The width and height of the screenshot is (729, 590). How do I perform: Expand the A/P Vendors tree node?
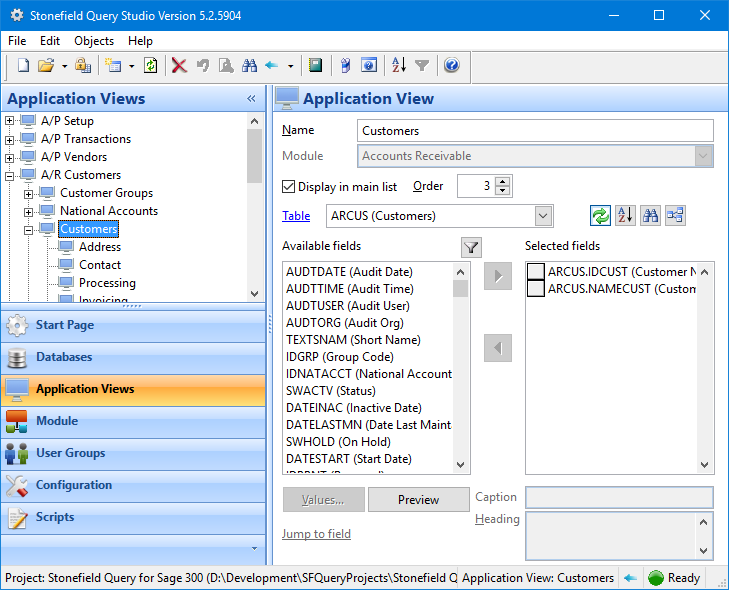(11, 157)
